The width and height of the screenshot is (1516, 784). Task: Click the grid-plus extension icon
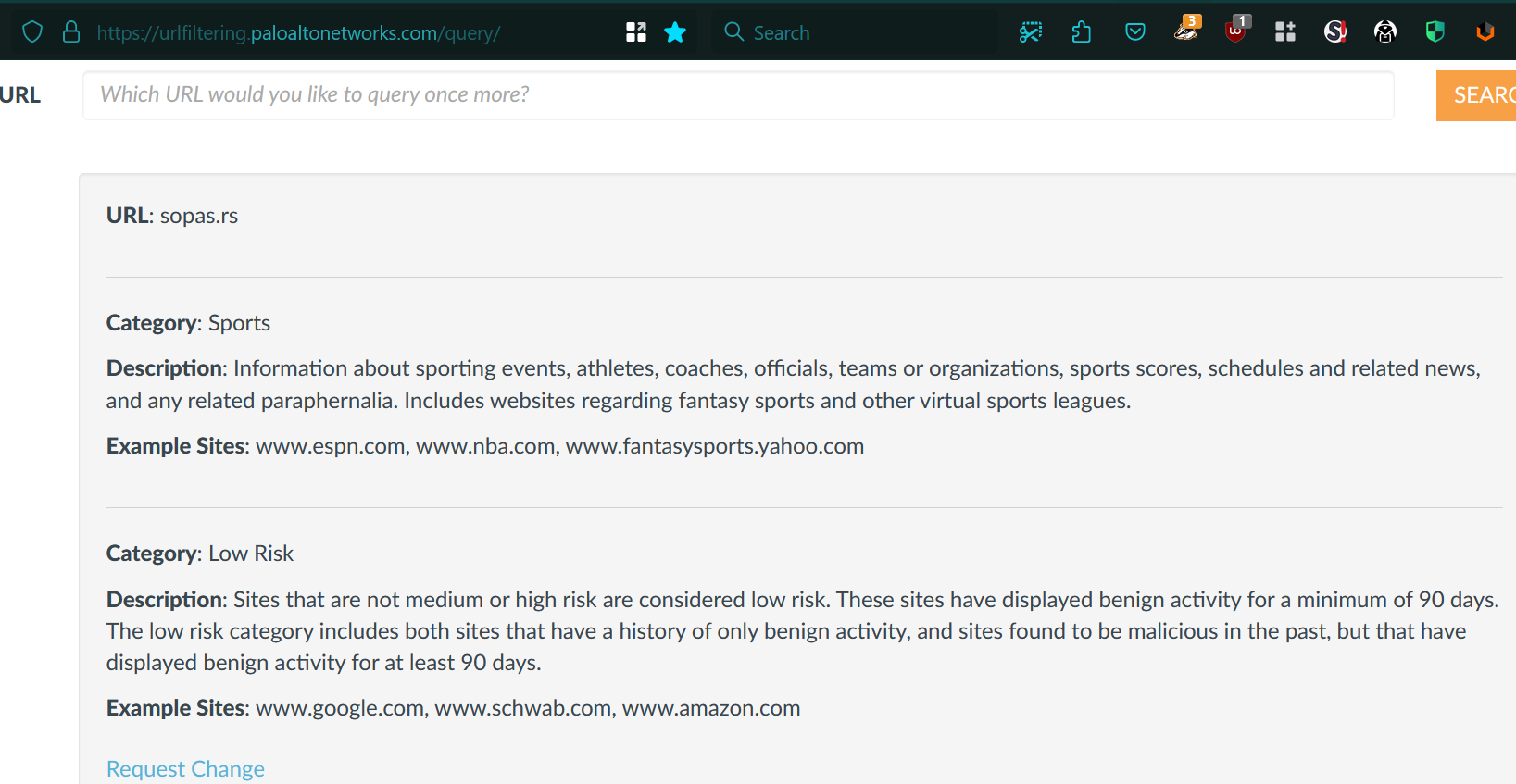[1285, 32]
